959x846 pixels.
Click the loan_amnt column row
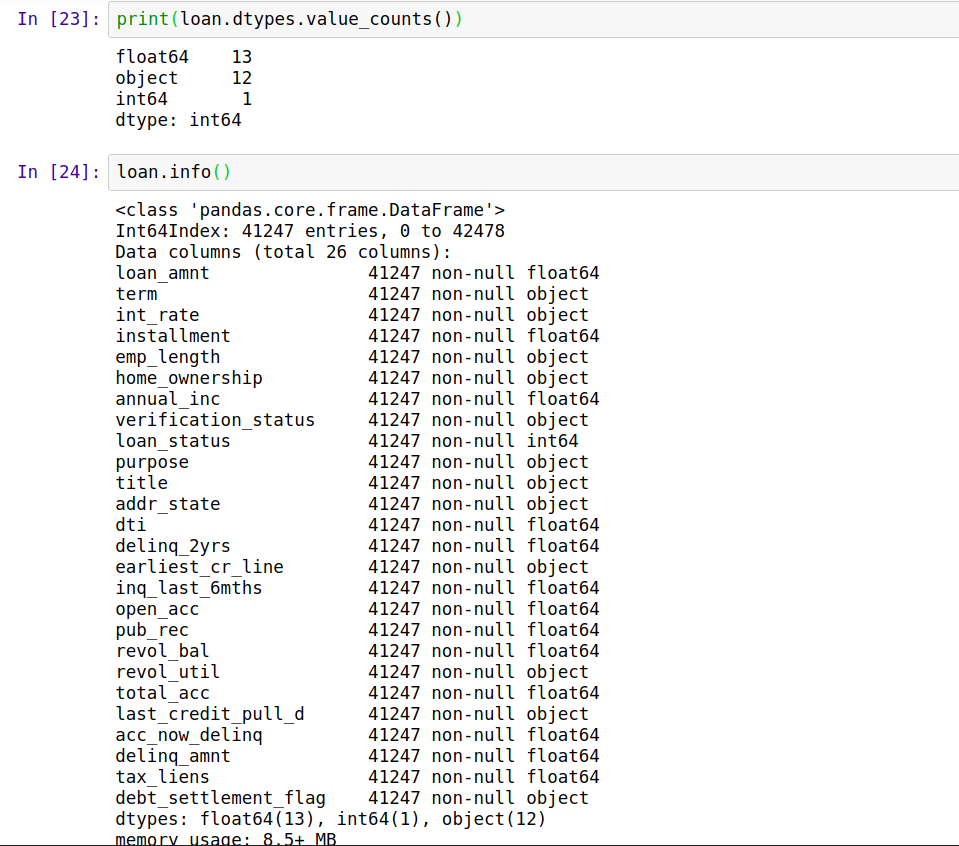[357, 273]
